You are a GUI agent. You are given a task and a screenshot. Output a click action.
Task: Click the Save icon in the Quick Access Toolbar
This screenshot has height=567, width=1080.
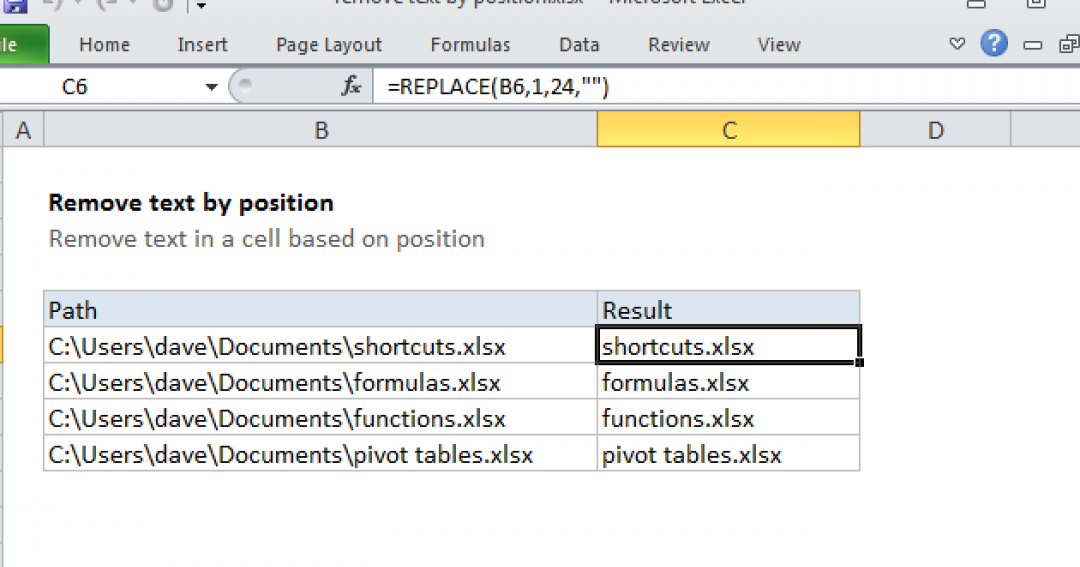(14, 6)
